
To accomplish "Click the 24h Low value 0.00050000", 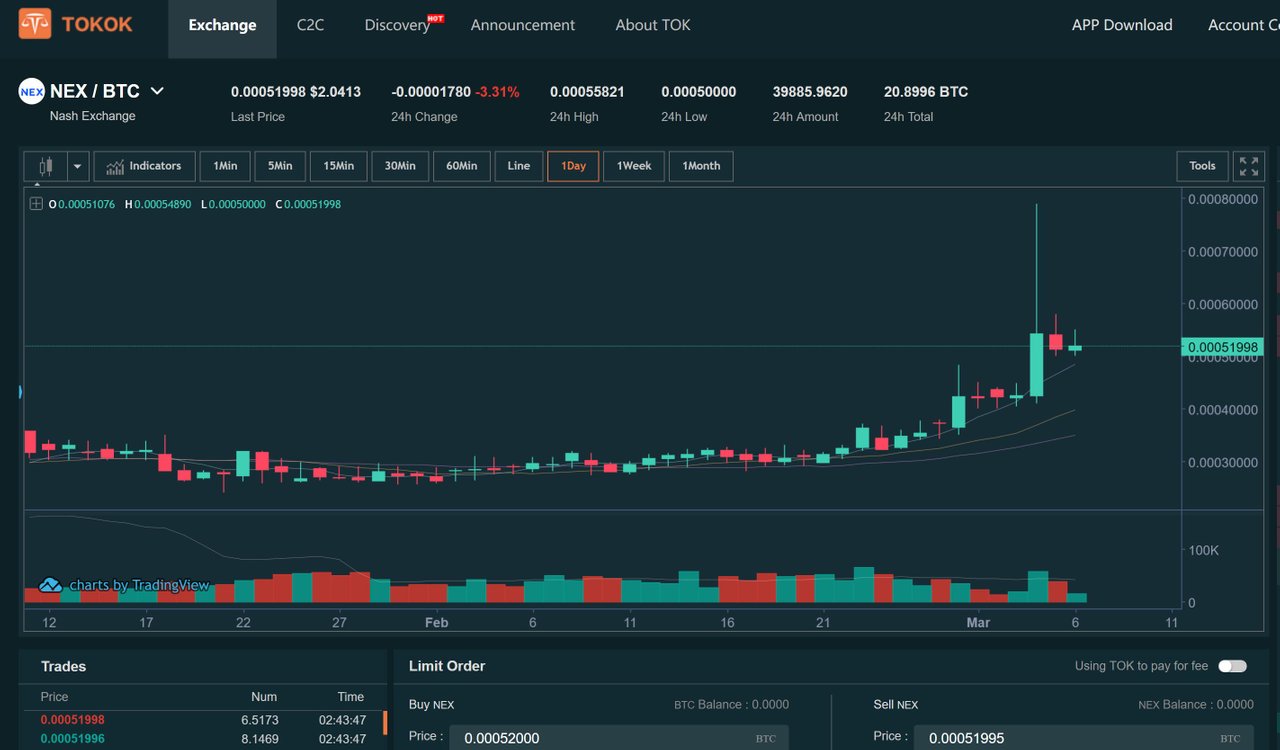I will tap(698, 92).
